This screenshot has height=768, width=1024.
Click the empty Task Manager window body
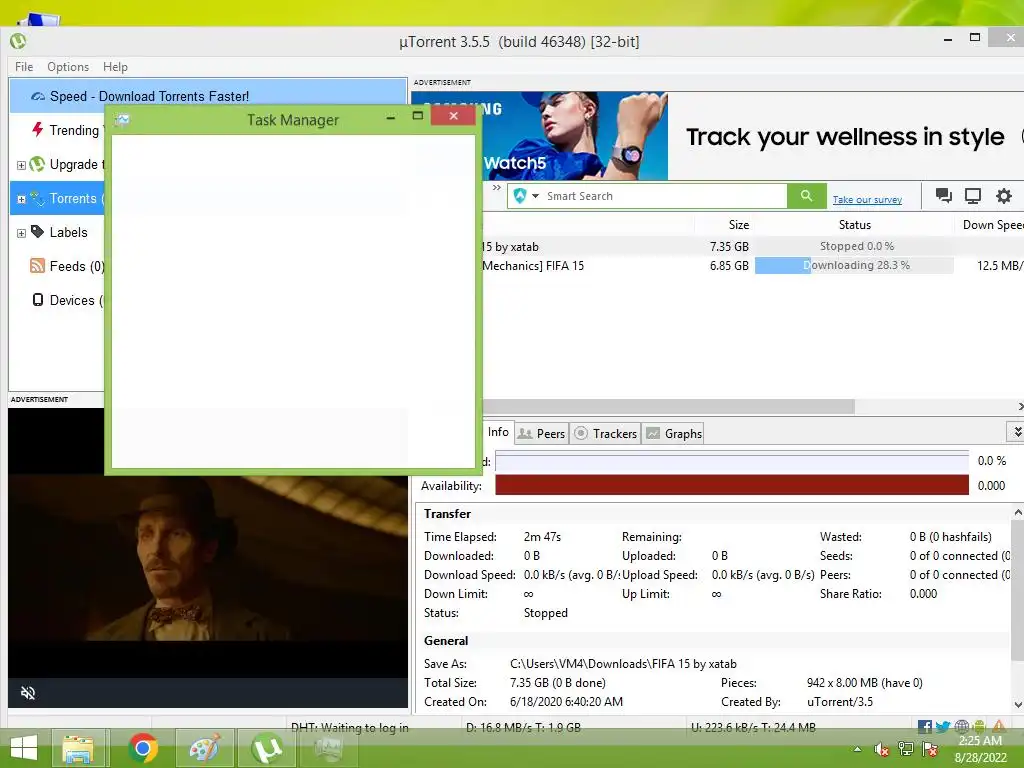click(293, 301)
